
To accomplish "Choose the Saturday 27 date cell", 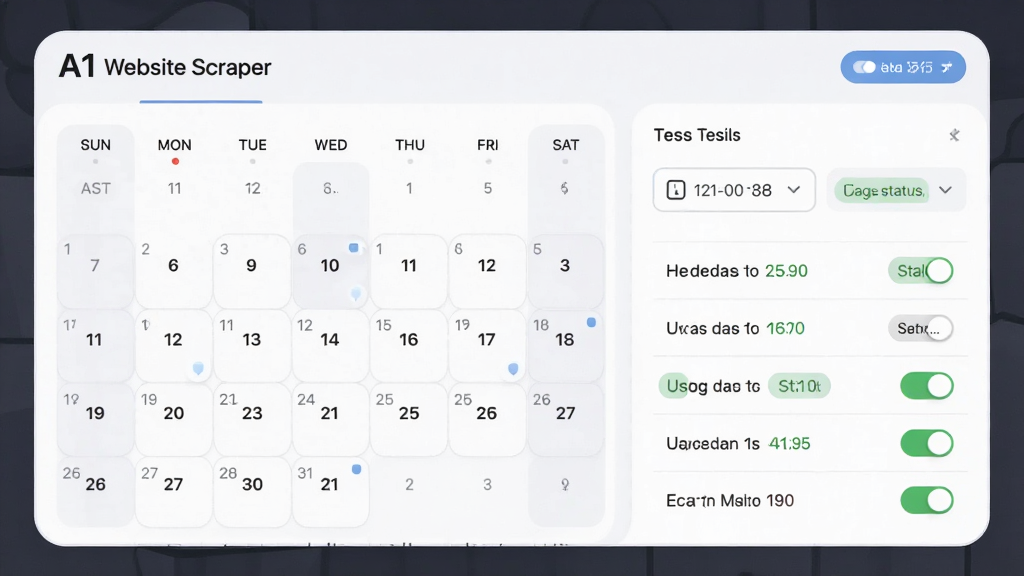I will click(566, 419).
